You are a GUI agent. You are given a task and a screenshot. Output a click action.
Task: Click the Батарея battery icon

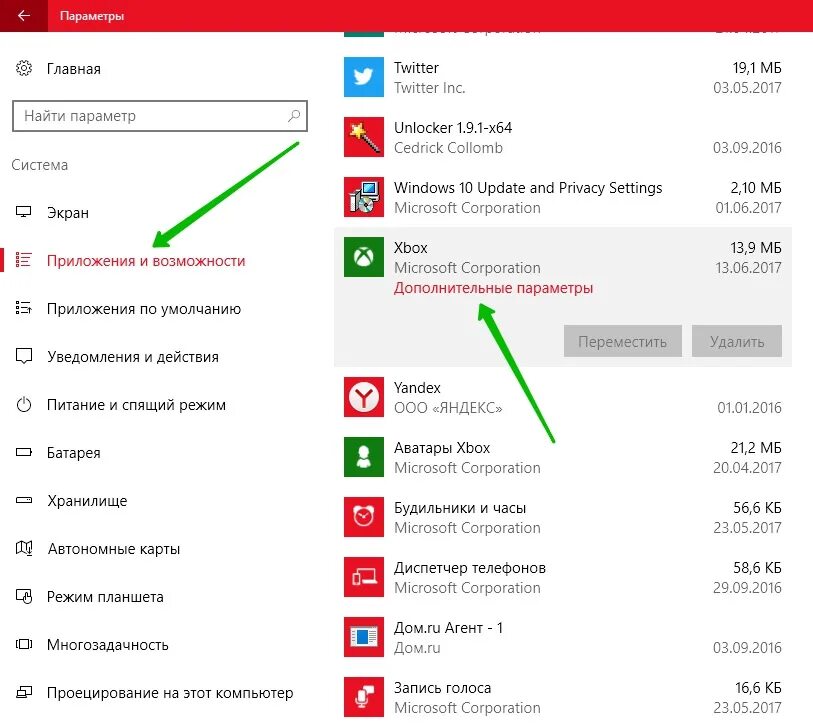click(x=24, y=452)
